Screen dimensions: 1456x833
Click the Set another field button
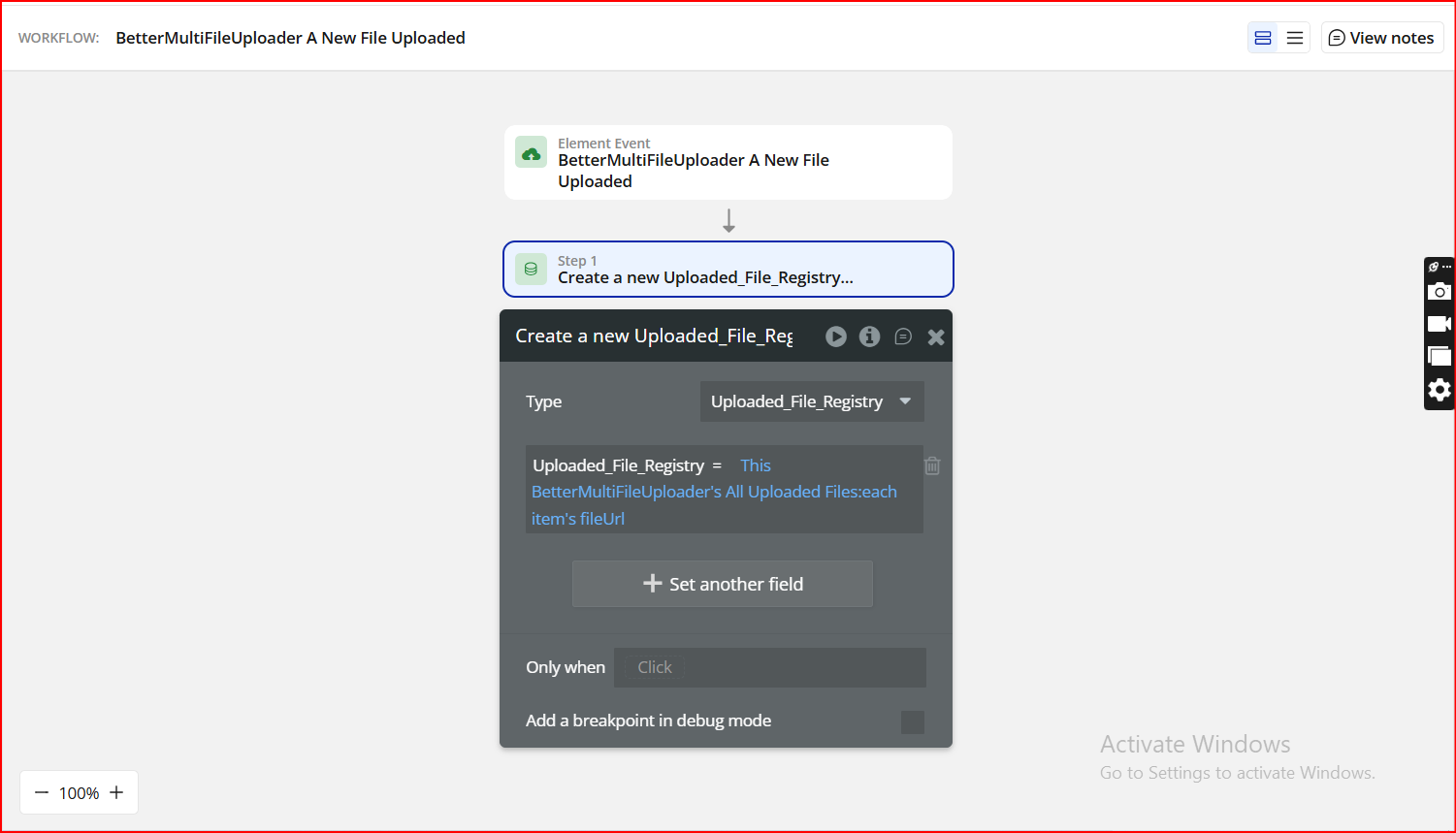click(x=722, y=584)
